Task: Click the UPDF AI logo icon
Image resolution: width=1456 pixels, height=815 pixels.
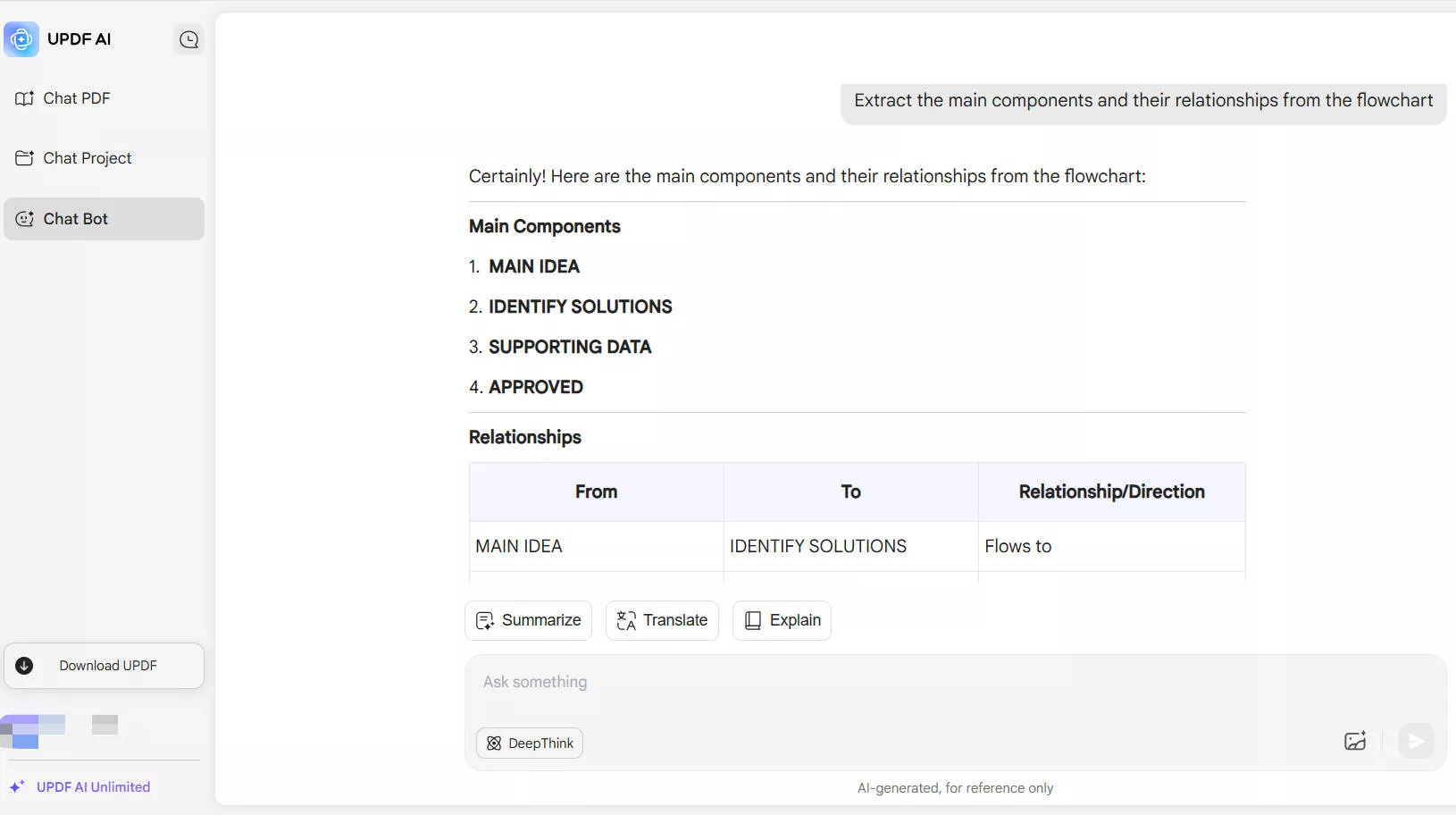Action: click(21, 39)
